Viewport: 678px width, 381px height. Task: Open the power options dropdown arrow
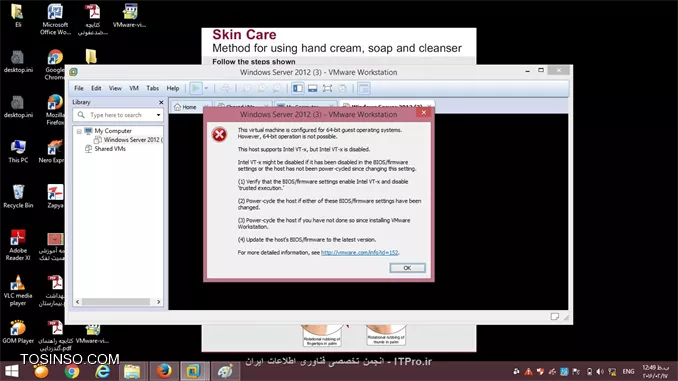click(x=206, y=88)
